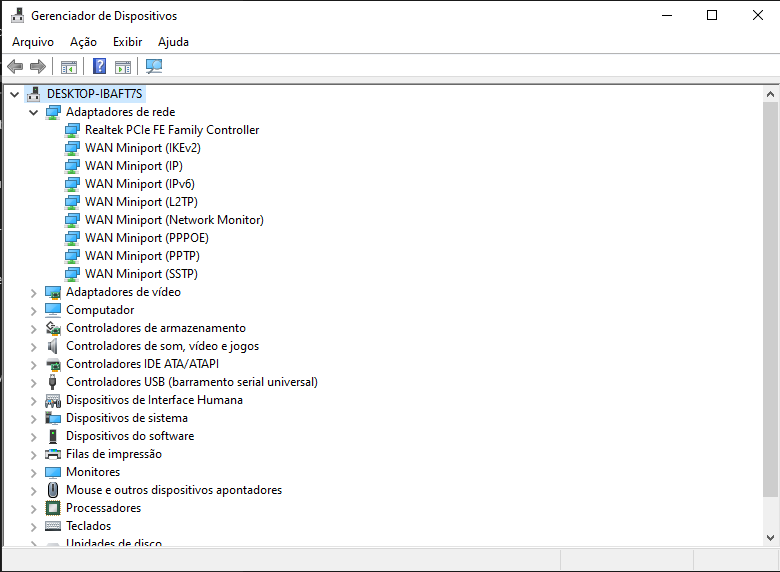Select WAN Miniport (Network Monitor) entry
The width and height of the screenshot is (780, 572).
[x=174, y=220]
